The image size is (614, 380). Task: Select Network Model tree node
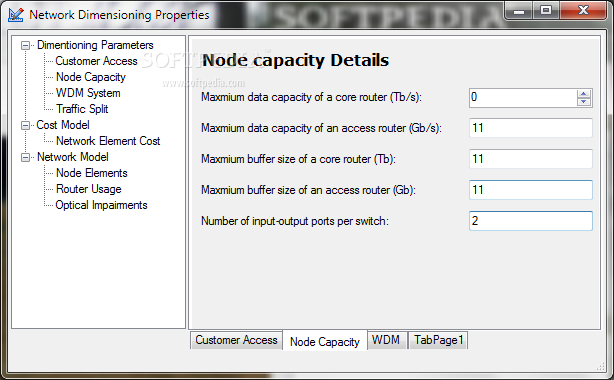tap(72, 157)
